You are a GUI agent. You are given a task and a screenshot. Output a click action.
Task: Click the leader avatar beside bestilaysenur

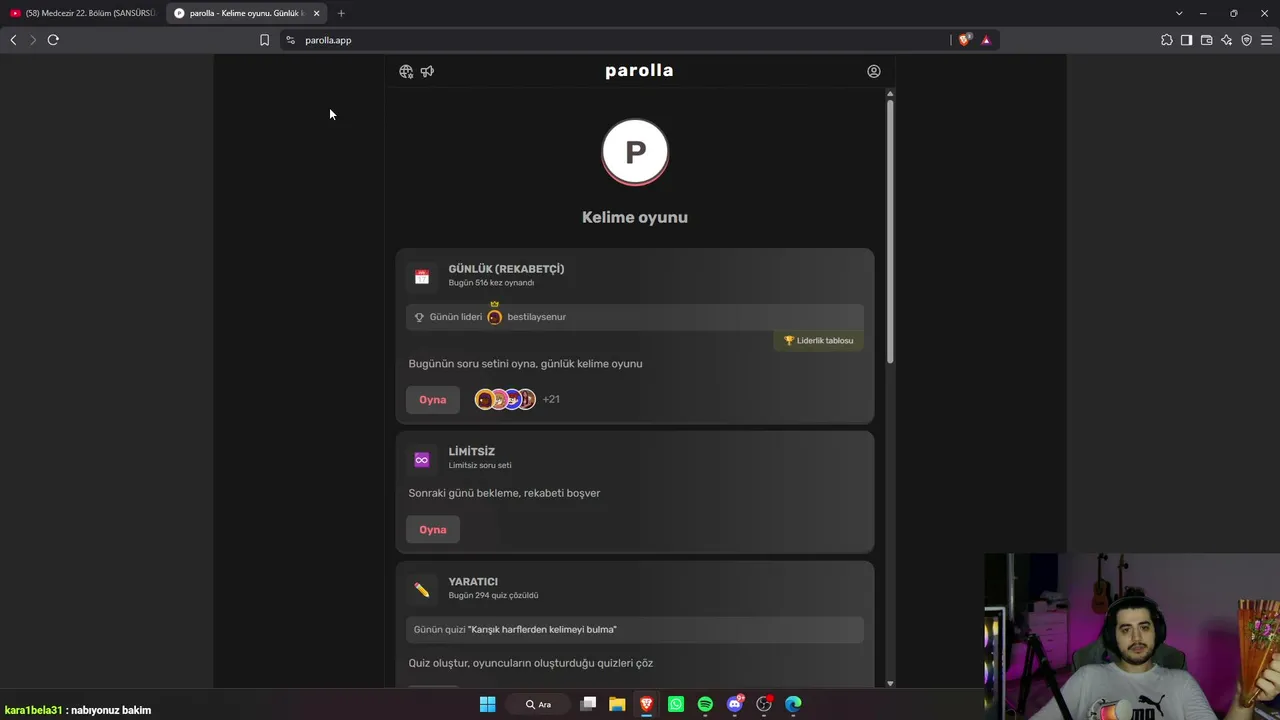(x=494, y=316)
